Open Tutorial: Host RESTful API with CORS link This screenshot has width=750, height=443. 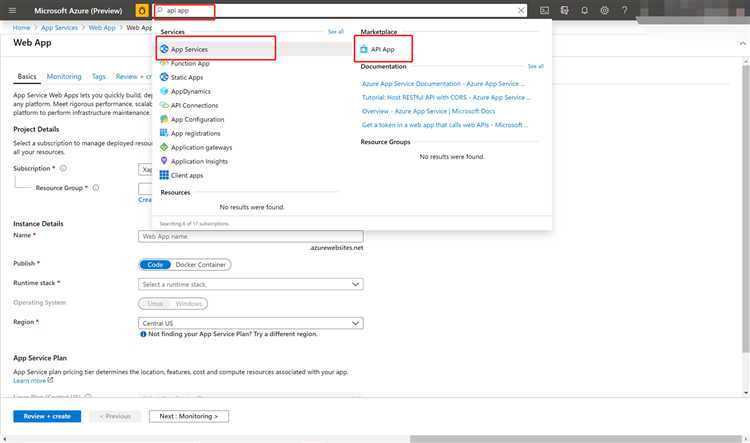pyautogui.click(x=446, y=97)
